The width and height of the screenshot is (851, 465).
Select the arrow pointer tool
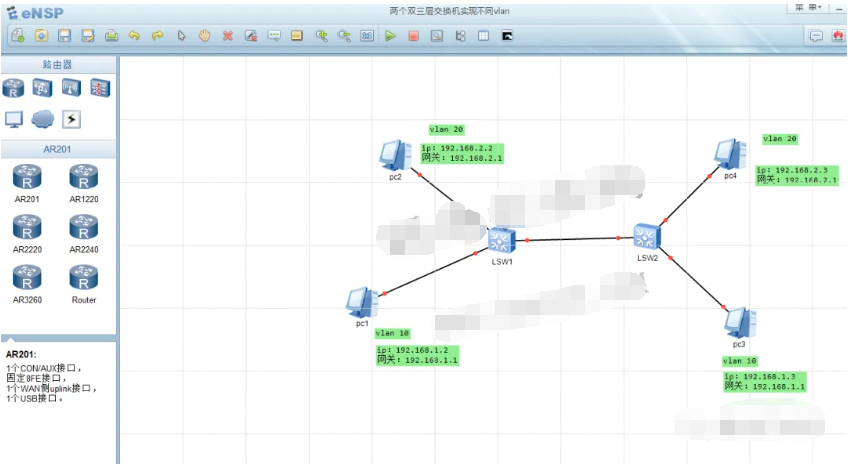181,36
